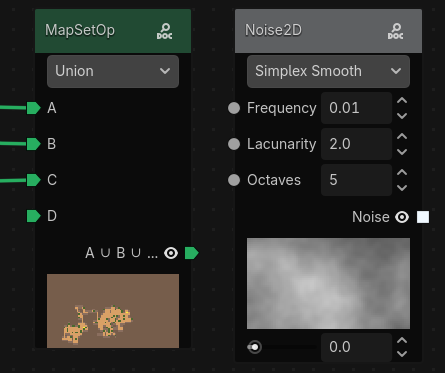Click the Lacunarity input port circle
445x373 pixels.
(x=234, y=144)
